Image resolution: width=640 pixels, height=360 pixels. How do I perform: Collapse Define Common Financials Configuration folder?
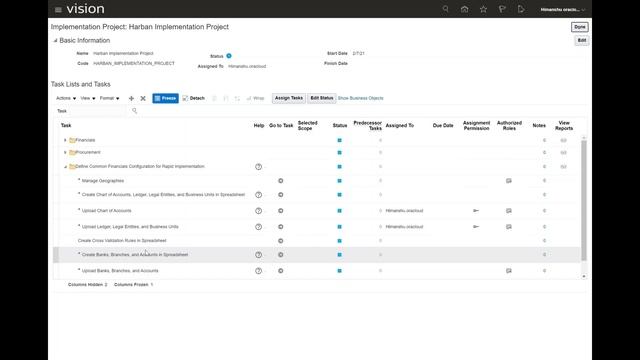pyautogui.click(x=65, y=167)
